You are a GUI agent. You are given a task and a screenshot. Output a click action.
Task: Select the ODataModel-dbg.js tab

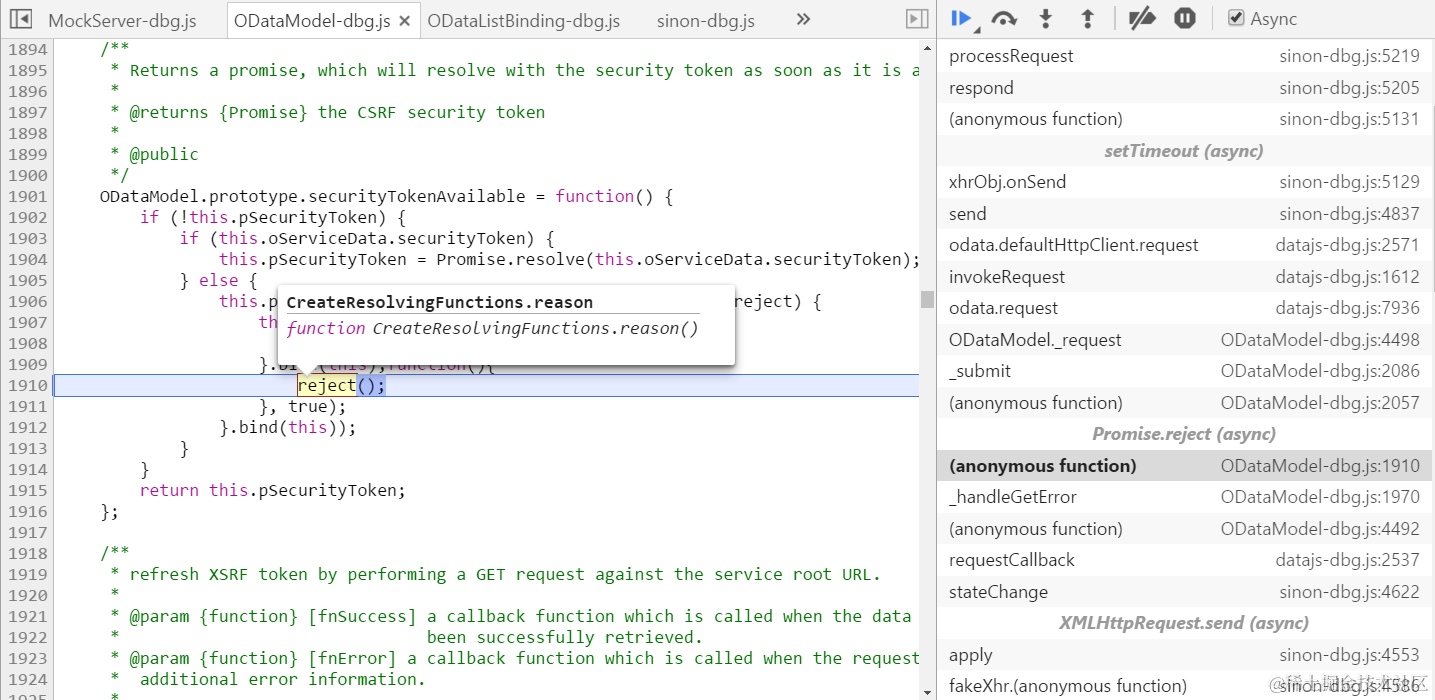pyautogui.click(x=312, y=20)
